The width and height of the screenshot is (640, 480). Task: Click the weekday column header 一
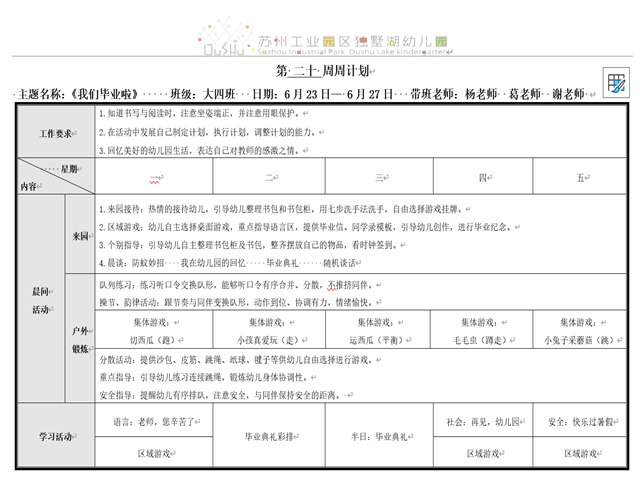tap(154, 176)
